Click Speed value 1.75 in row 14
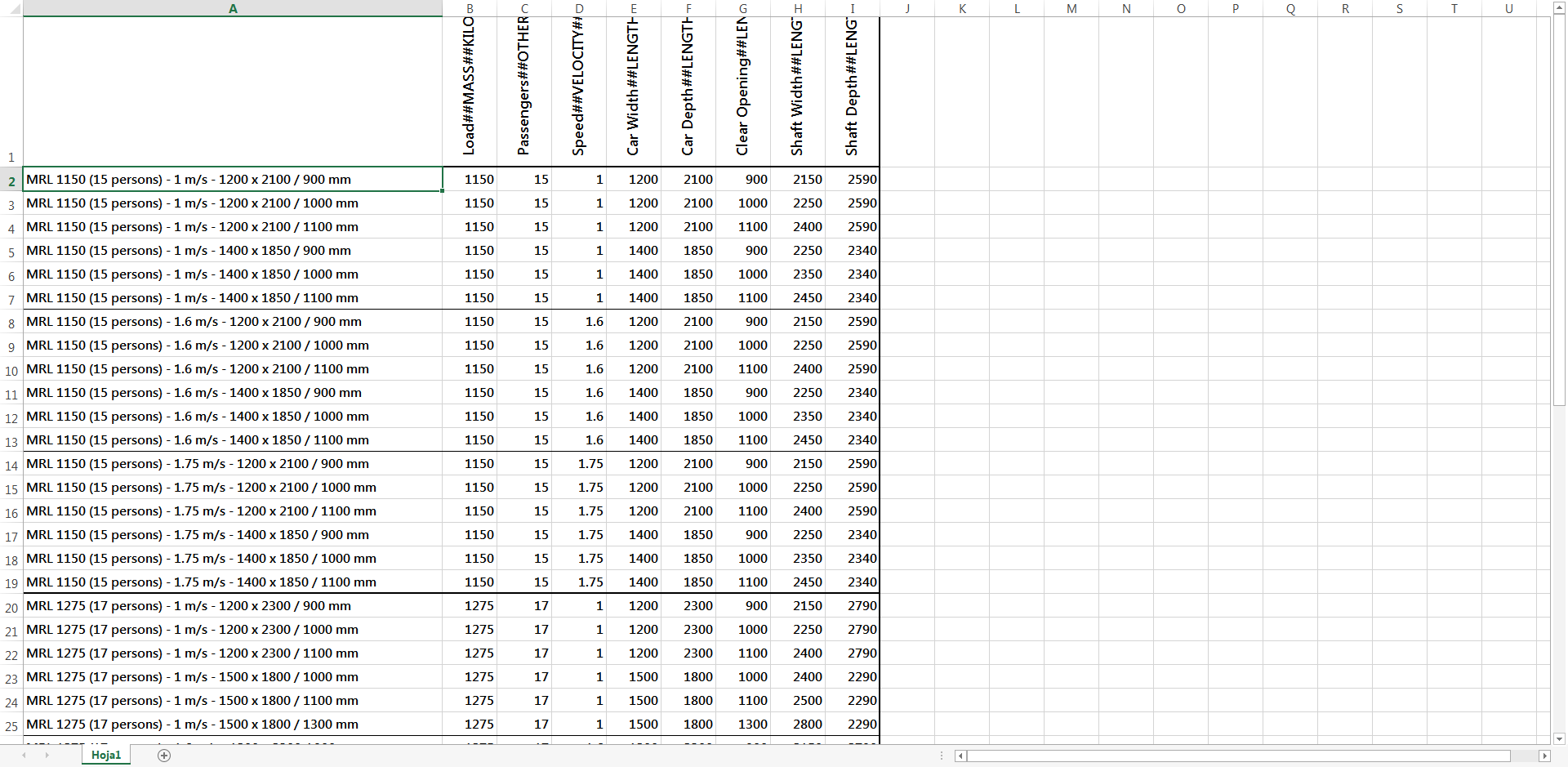 (579, 463)
